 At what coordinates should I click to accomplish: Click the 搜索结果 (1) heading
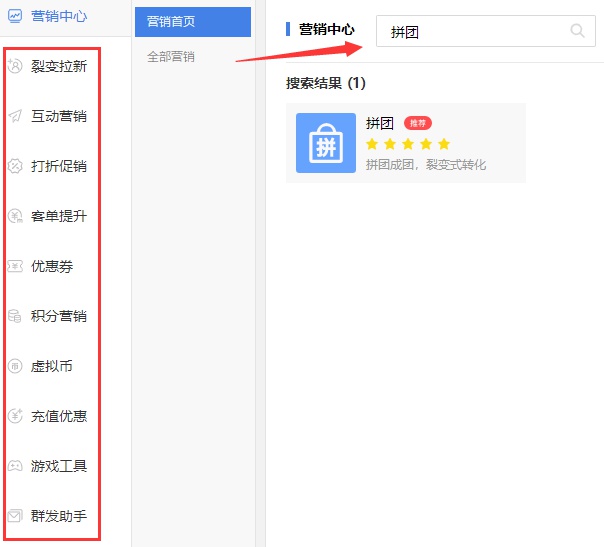[326, 83]
